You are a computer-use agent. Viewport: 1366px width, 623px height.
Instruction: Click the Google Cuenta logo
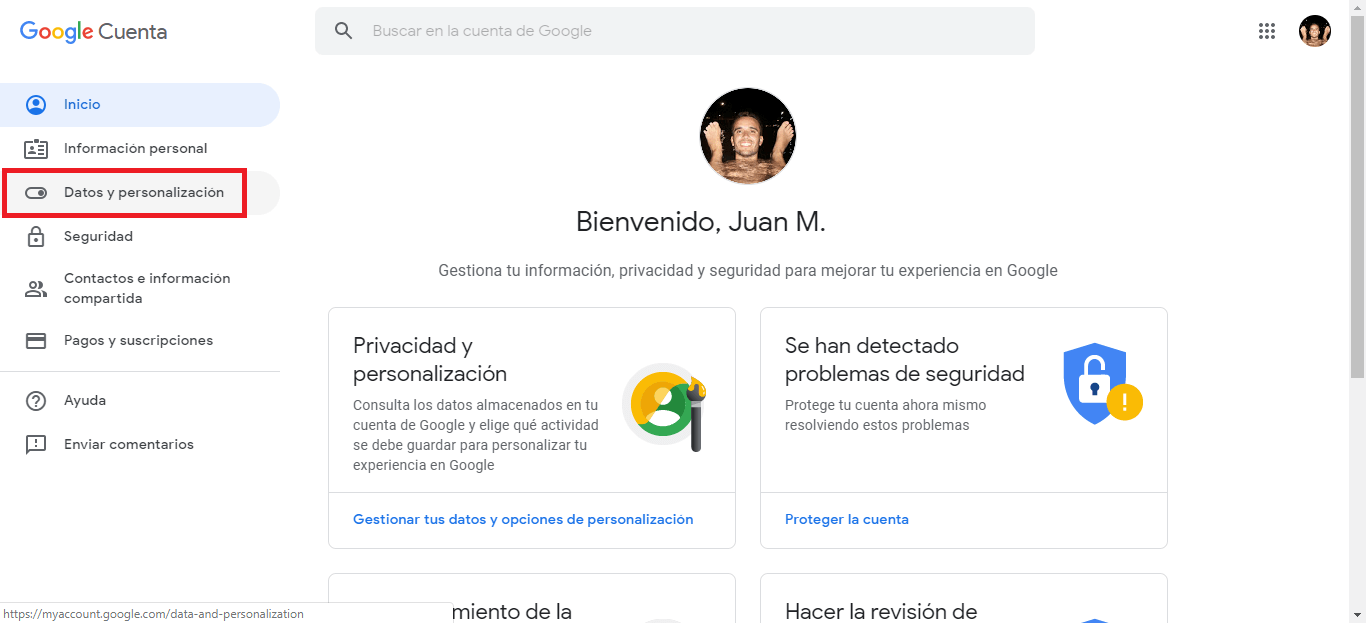click(x=94, y=31)
